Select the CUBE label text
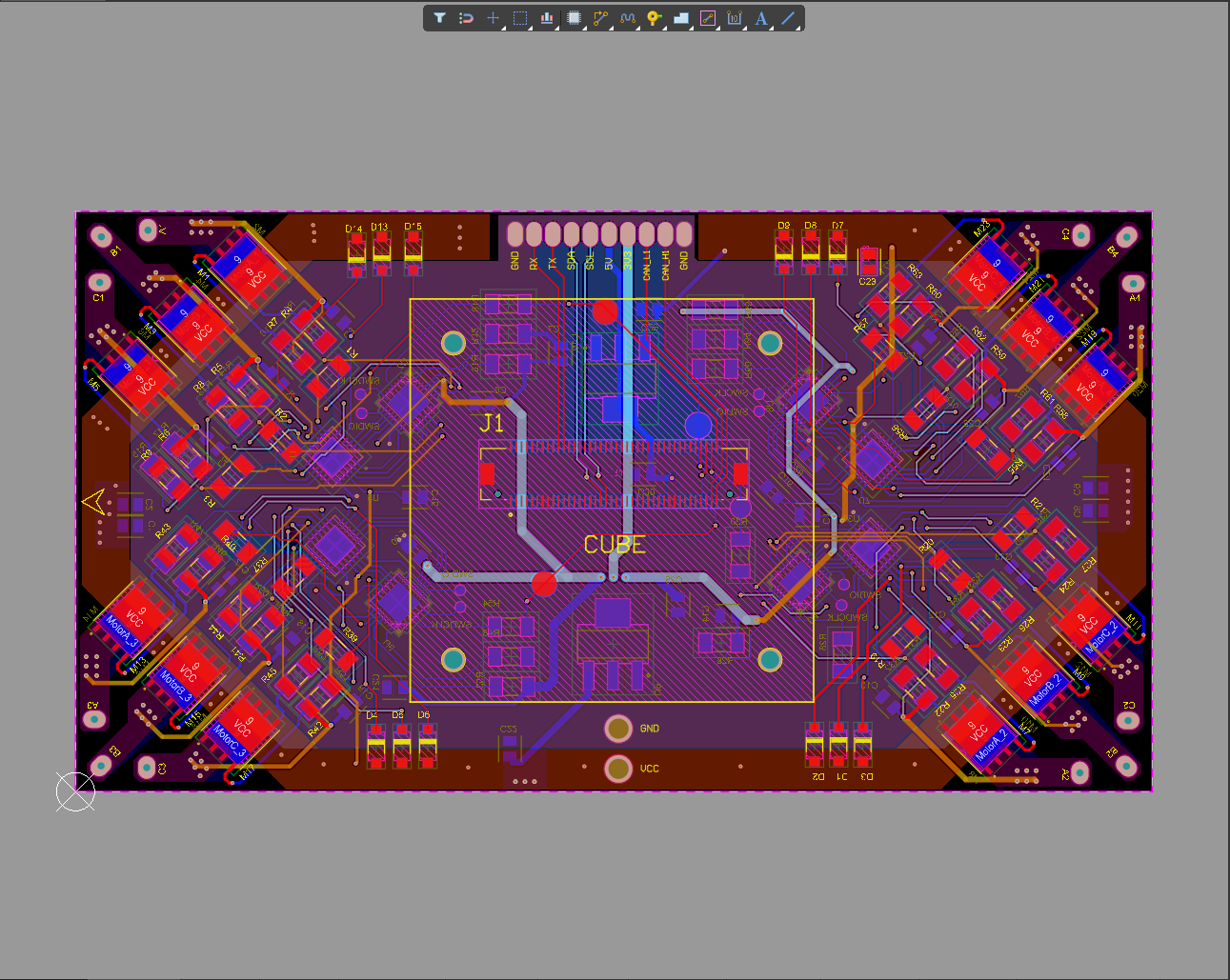1230x980 pixels. 615,545
